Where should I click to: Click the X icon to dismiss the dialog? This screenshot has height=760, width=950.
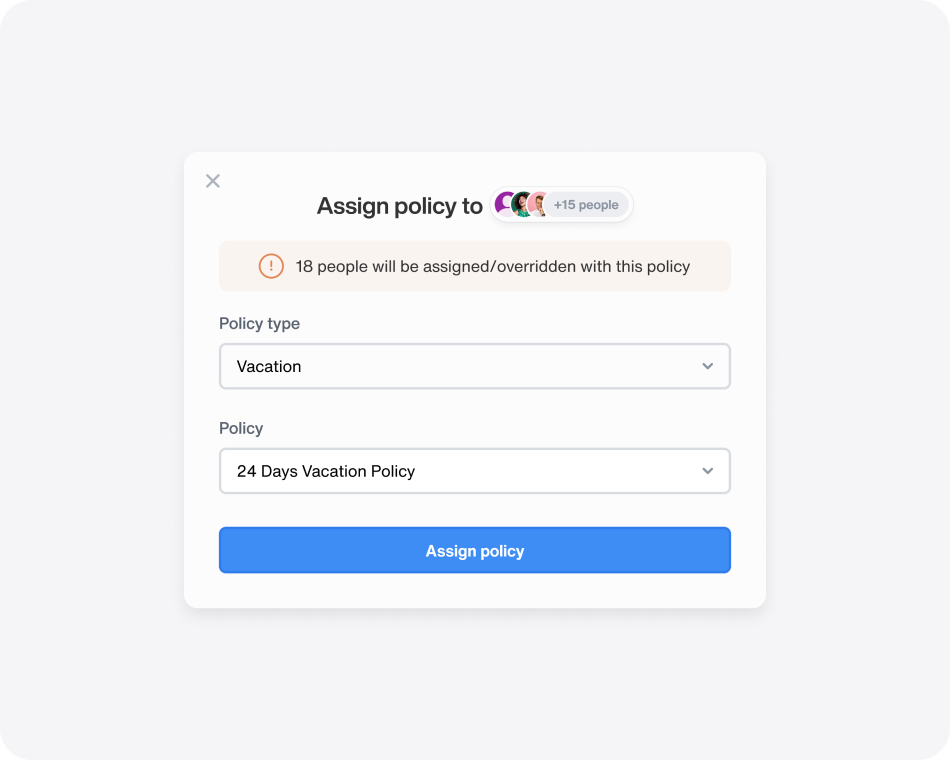click(212, 181)
